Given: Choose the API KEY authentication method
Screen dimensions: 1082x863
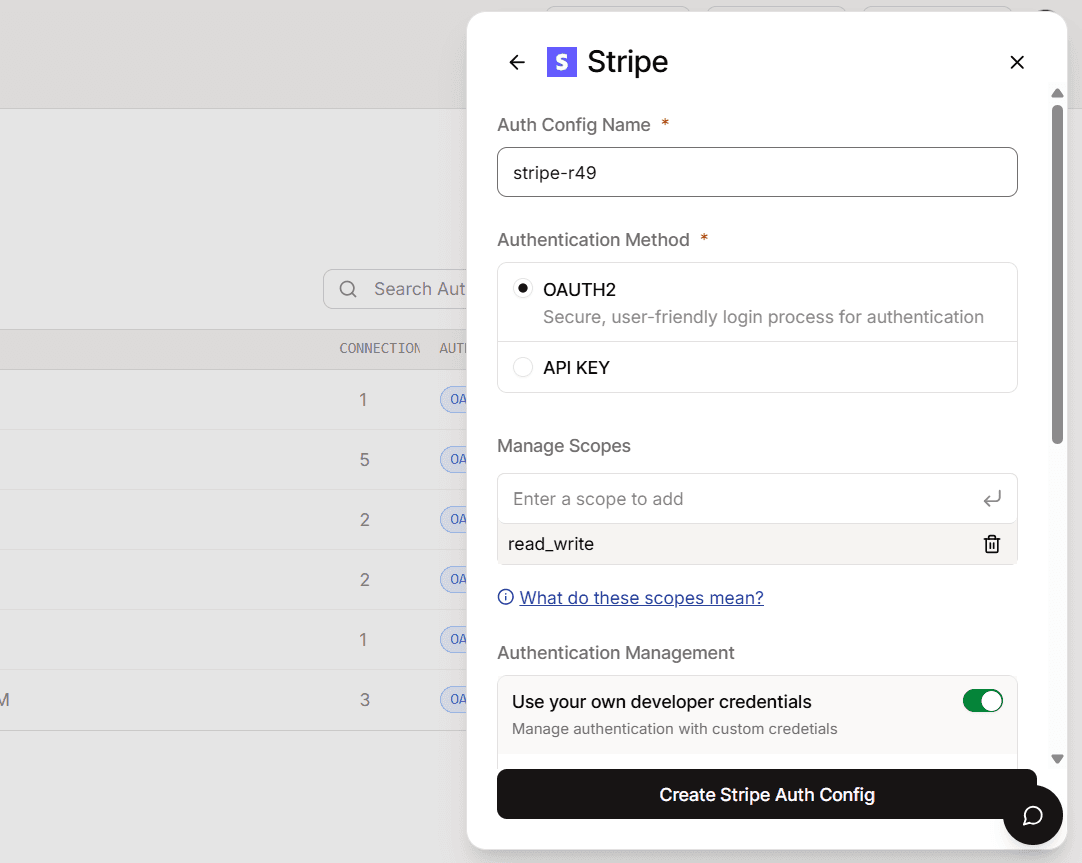Looking at the screenshot, I should [x=523, y=367].
